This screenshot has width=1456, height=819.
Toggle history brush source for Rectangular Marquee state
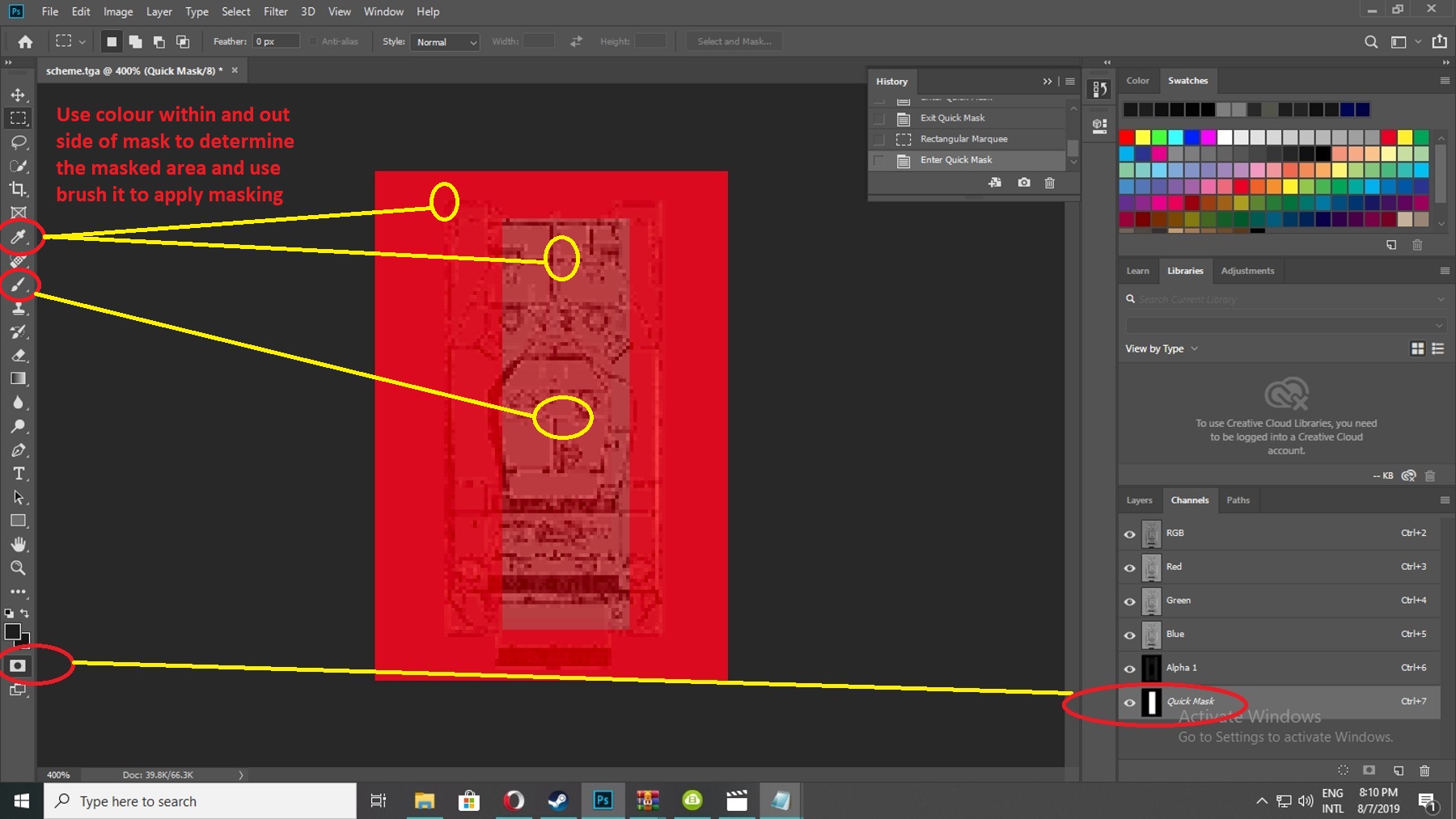point(879,139)
